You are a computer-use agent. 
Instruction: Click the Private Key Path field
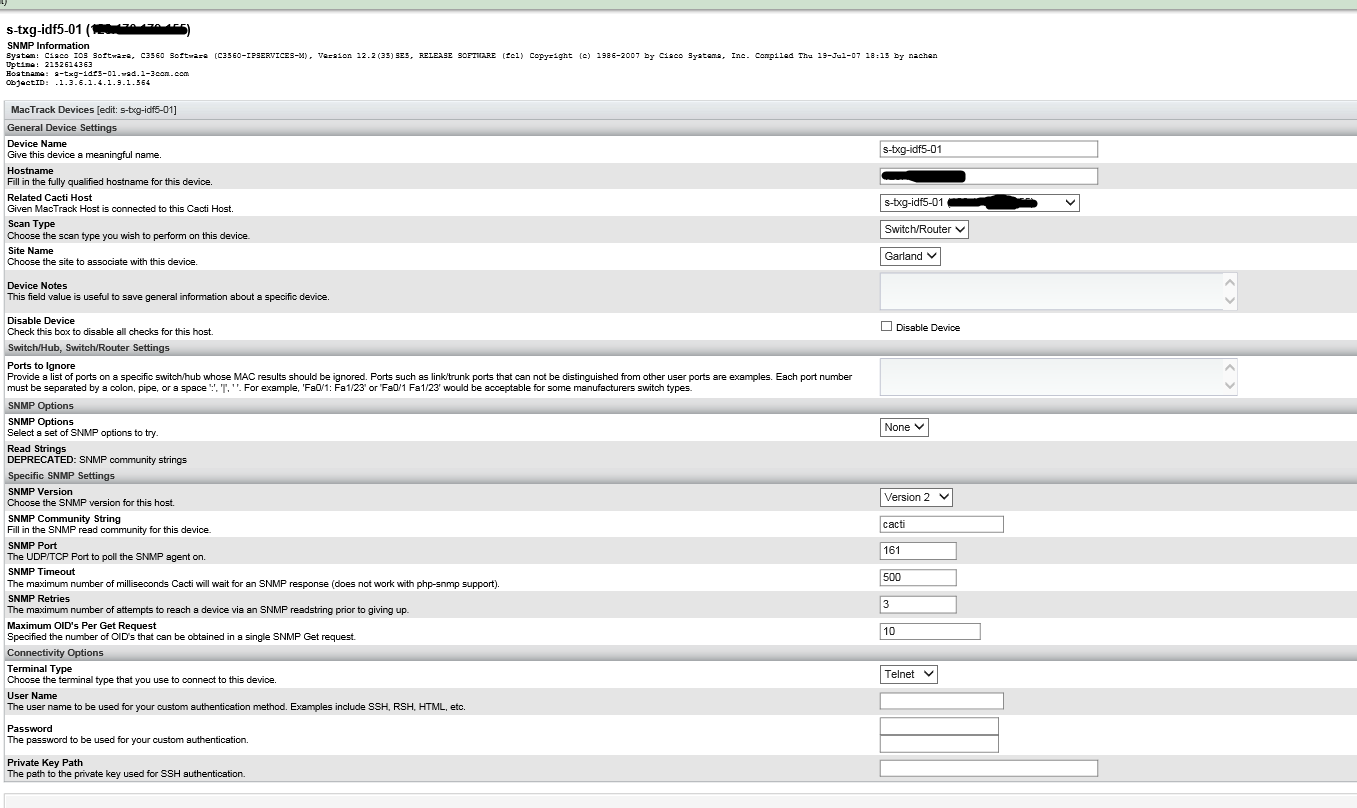tap(988, 768)
